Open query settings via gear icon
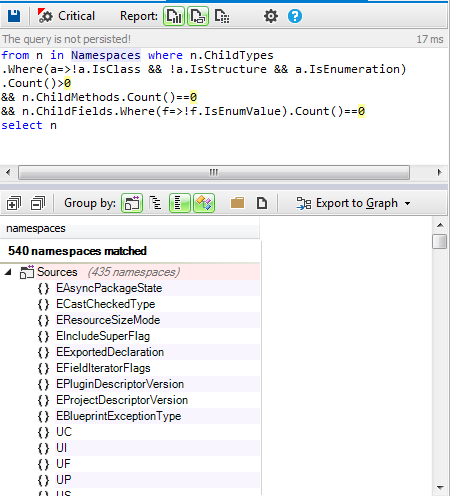Image resolution: width=450 pixels, height=496 pixels. pos(271,16)
